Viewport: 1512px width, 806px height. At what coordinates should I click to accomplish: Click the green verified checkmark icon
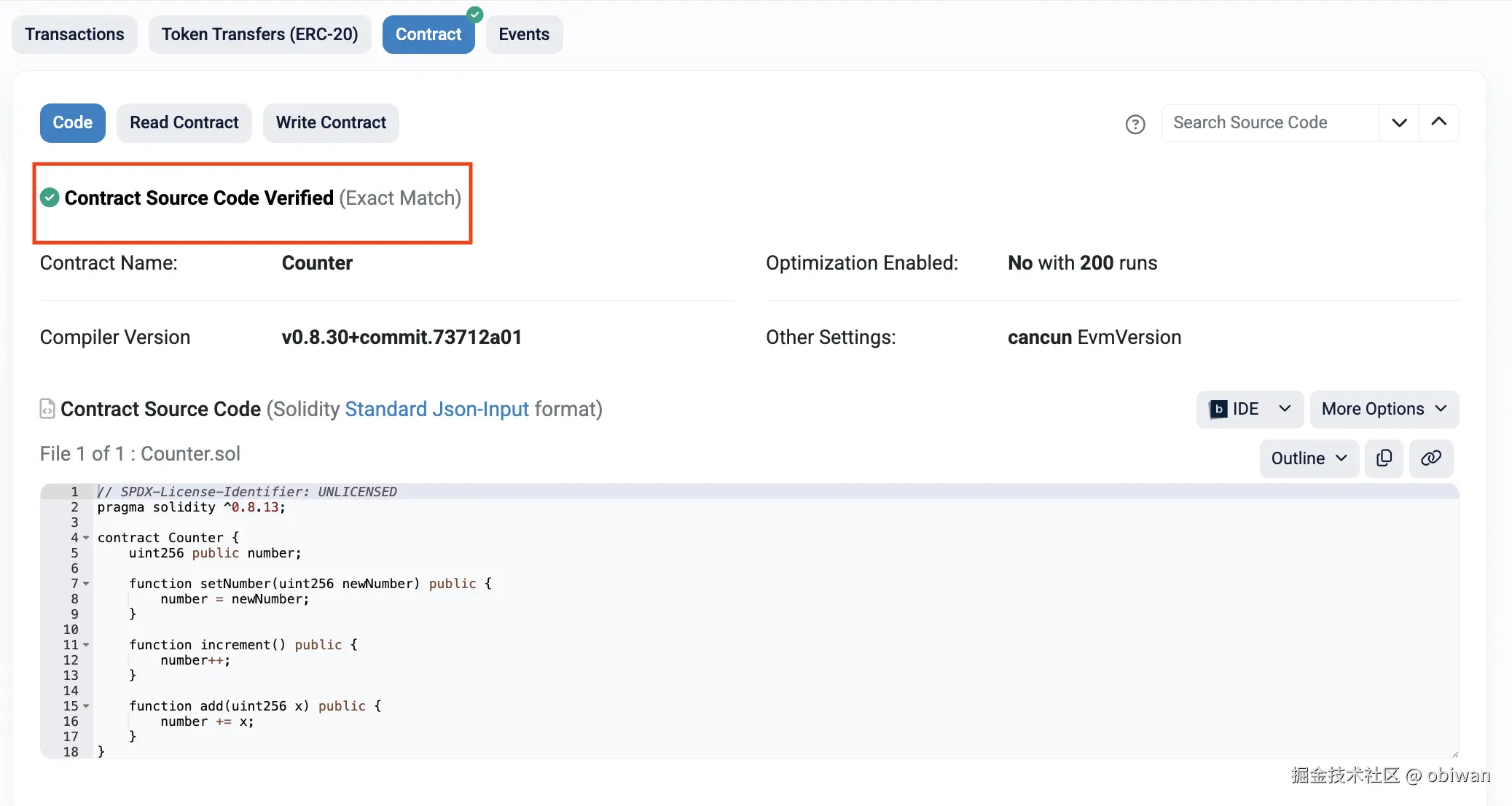[x=50, y=197]
